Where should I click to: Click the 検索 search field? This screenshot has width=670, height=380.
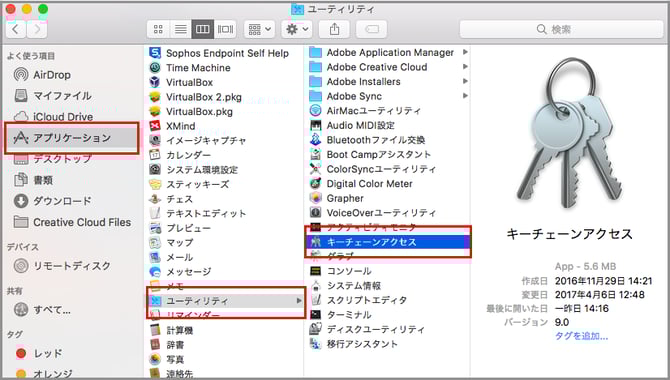561,29
